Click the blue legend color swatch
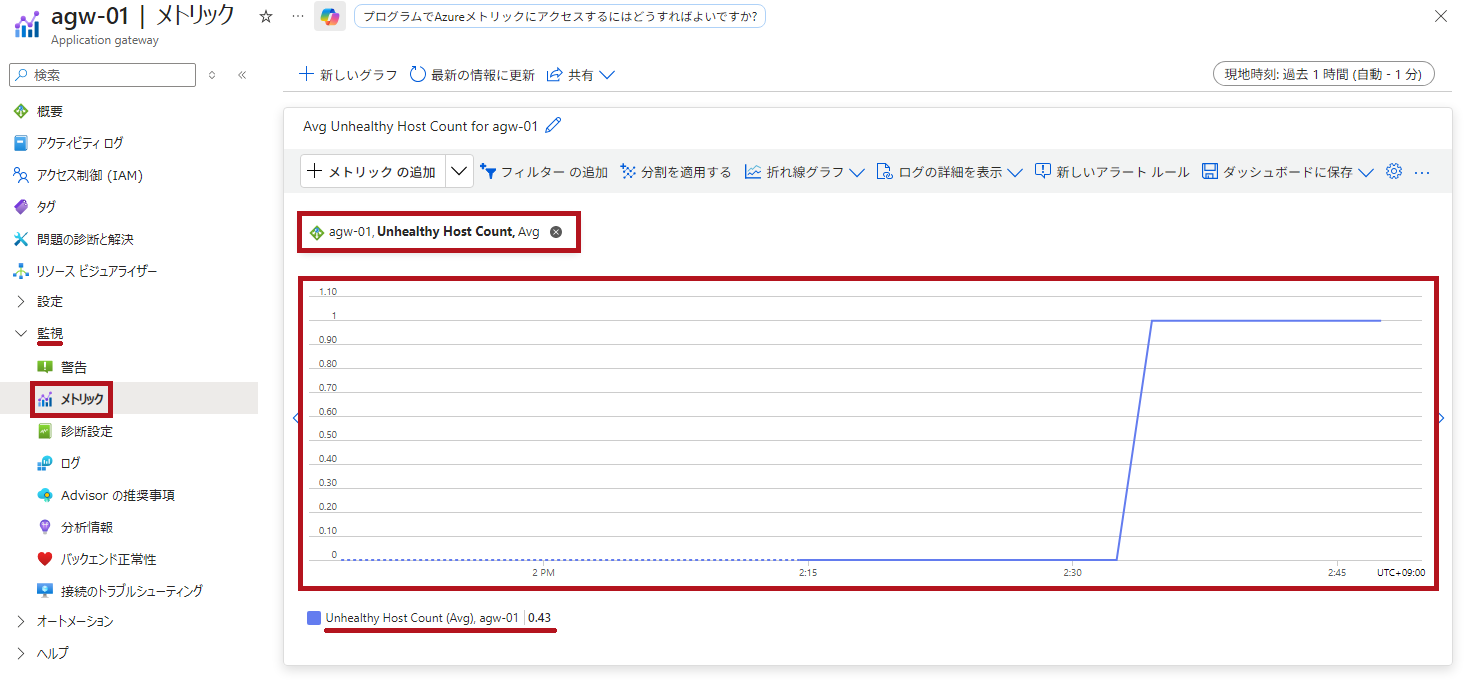Image resolution: width=1469 pixels, height=680 pixels. (x=314, y=618)
